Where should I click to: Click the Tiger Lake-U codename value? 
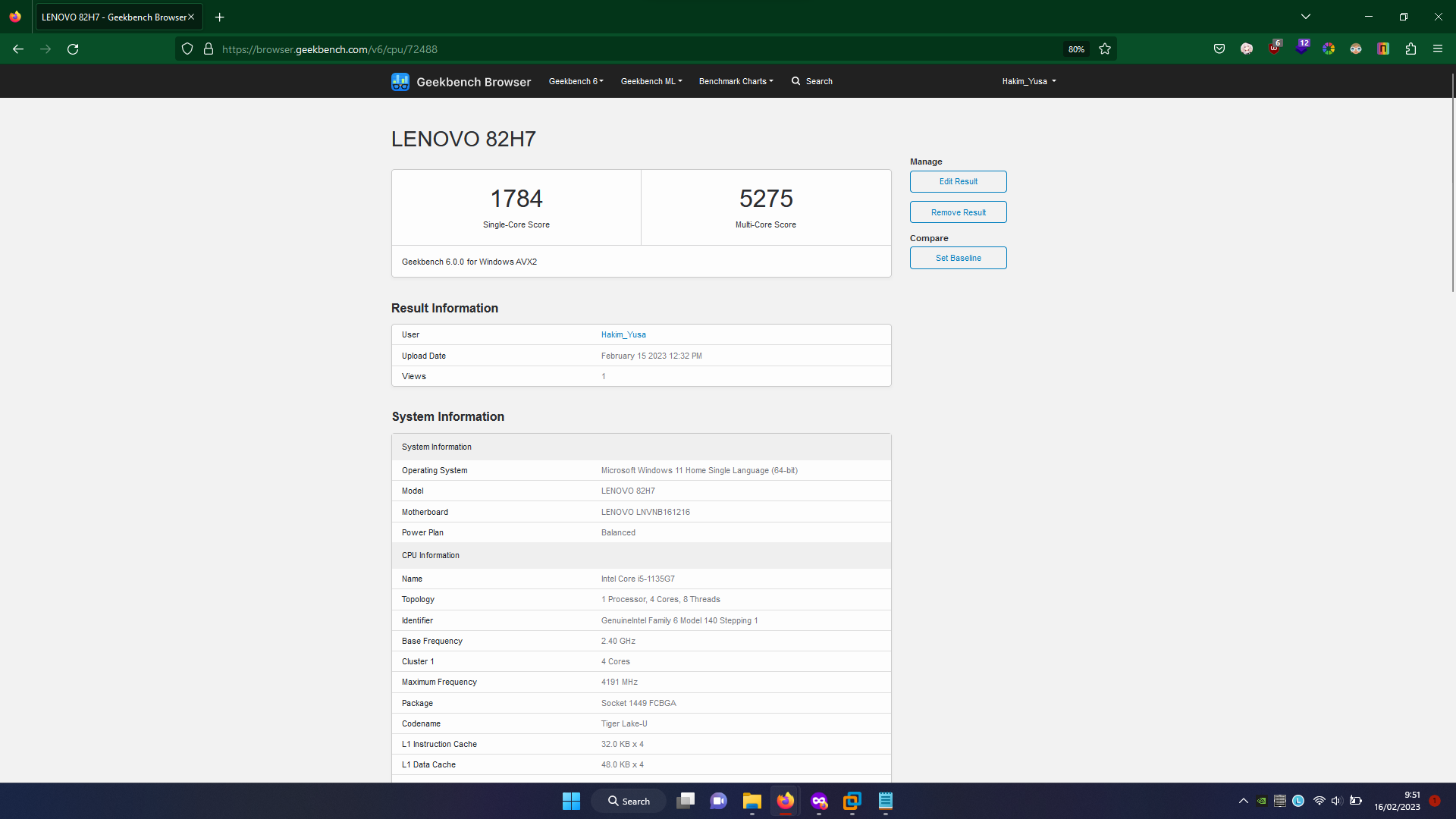[624, 723]
